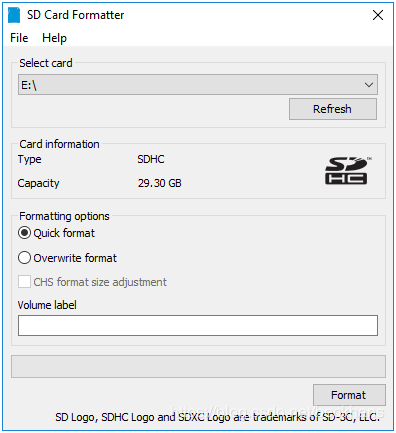The height and width of the screenshot is (433, 396).
Task: Click the SD-3C trademark notice text
Action: pos(217,417)
